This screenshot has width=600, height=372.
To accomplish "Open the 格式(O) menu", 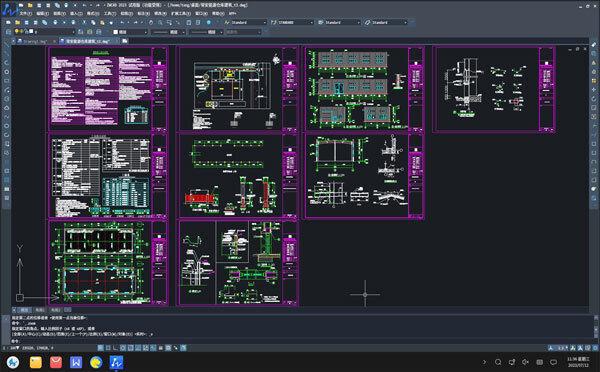I will coord(93,13).
